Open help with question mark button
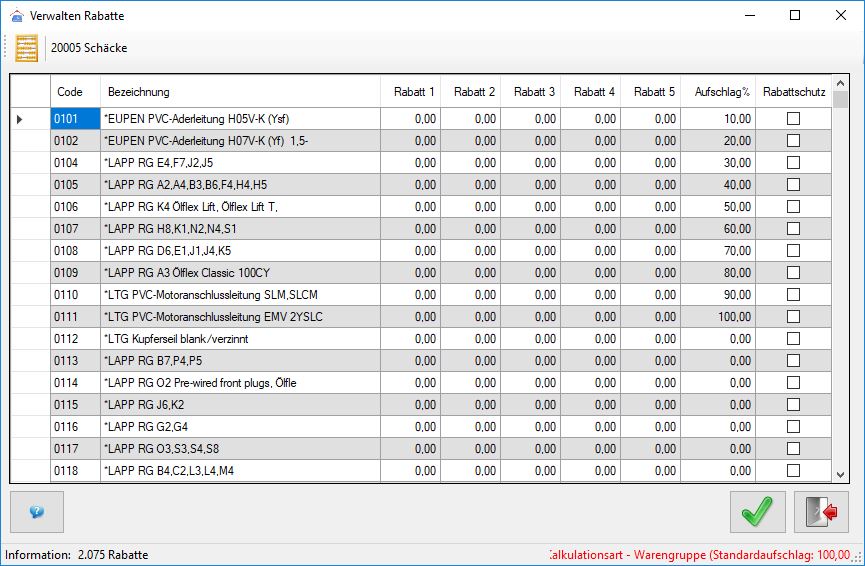Image resolution: width=865 pixels, height=566 pixels. coord(37,512)
